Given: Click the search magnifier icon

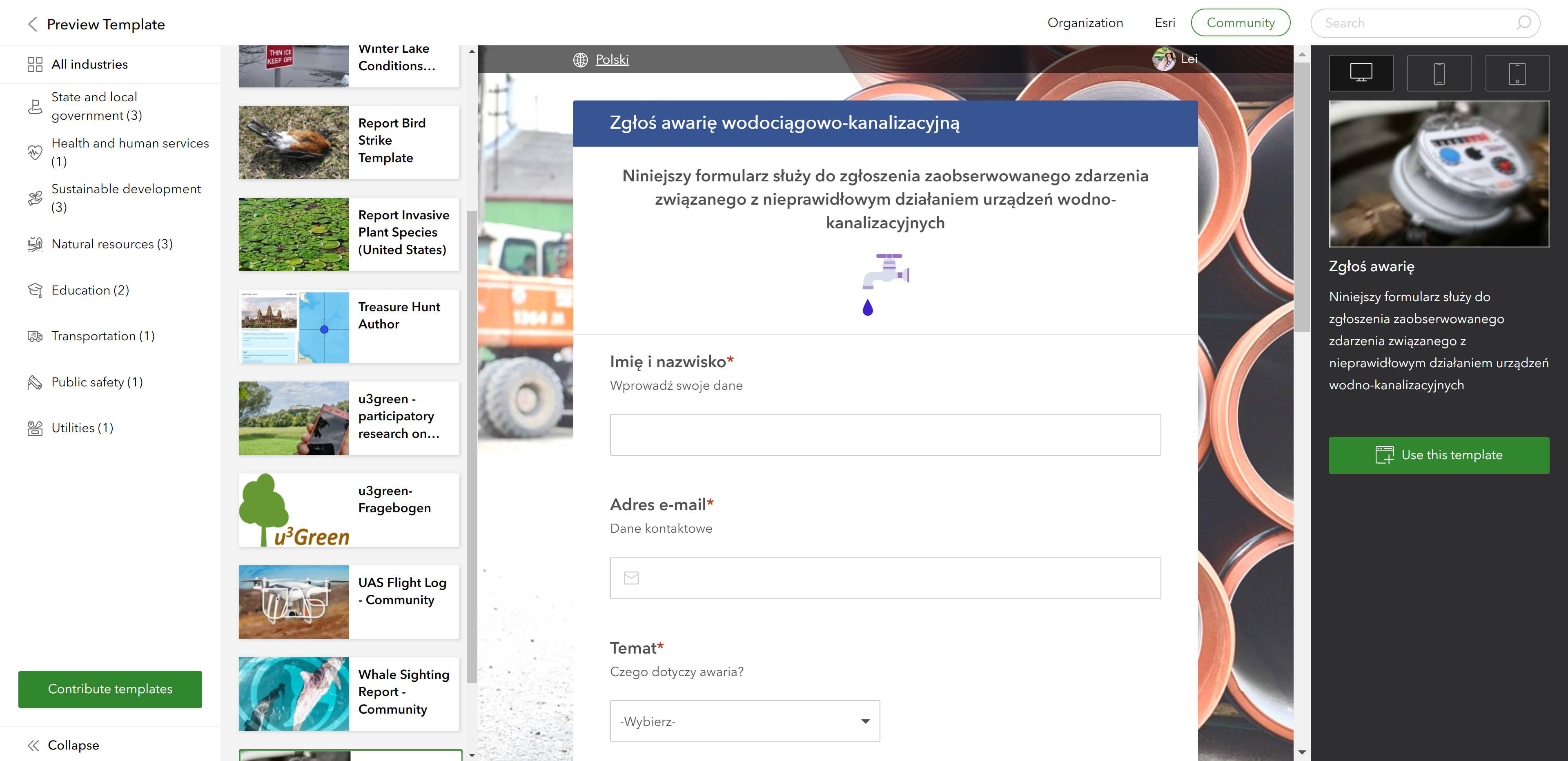Looking at the screenshot, I should (x=1523, y=23).
